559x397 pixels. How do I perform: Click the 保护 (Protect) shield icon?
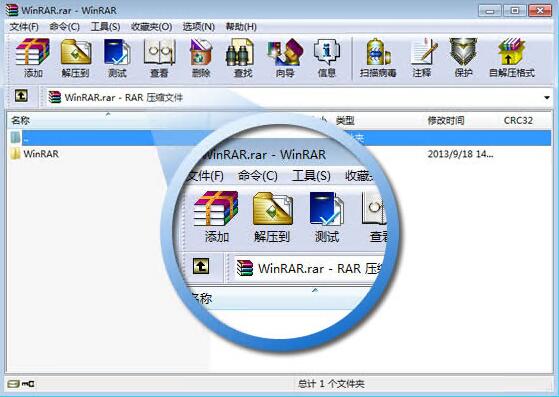pos(463,58)
